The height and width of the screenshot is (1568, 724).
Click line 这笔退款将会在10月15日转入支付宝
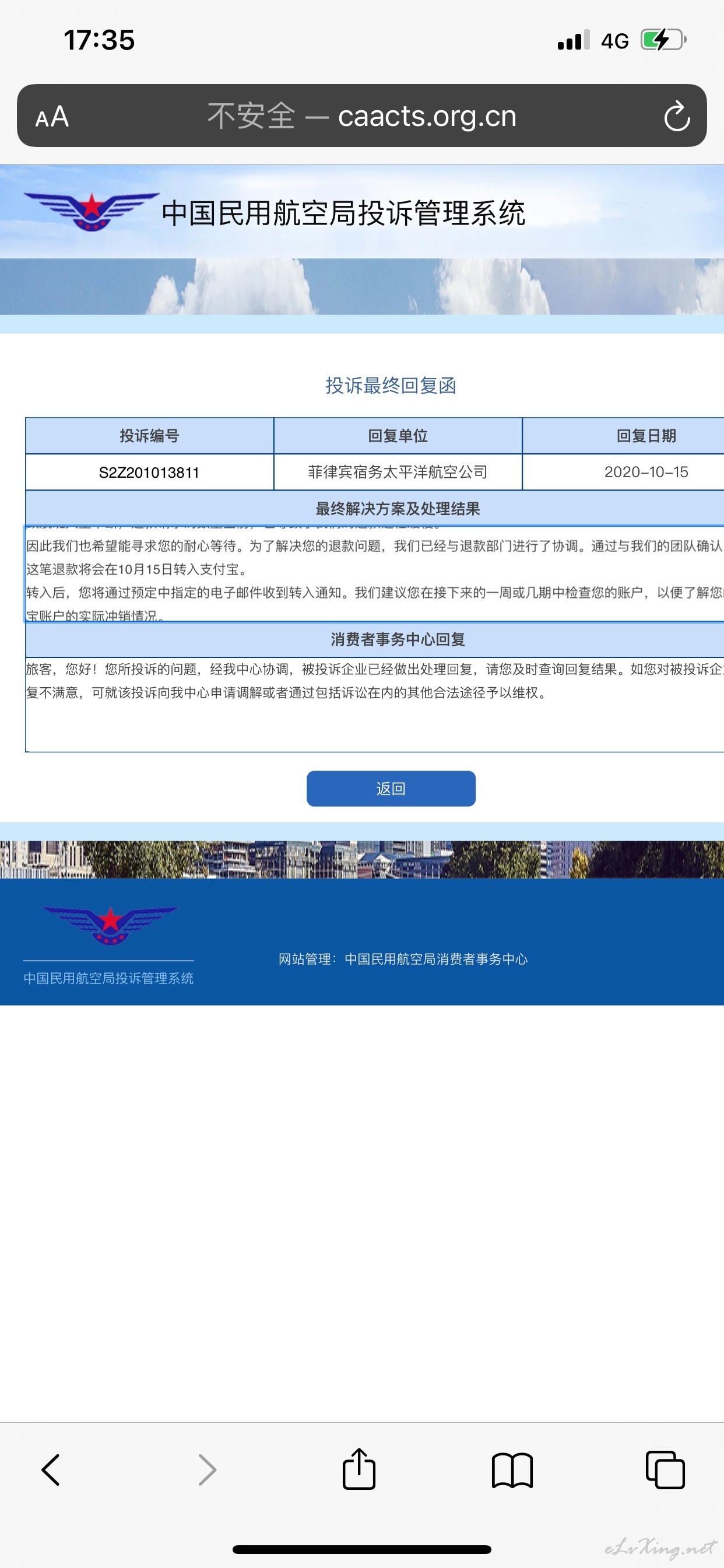(136, 569)
